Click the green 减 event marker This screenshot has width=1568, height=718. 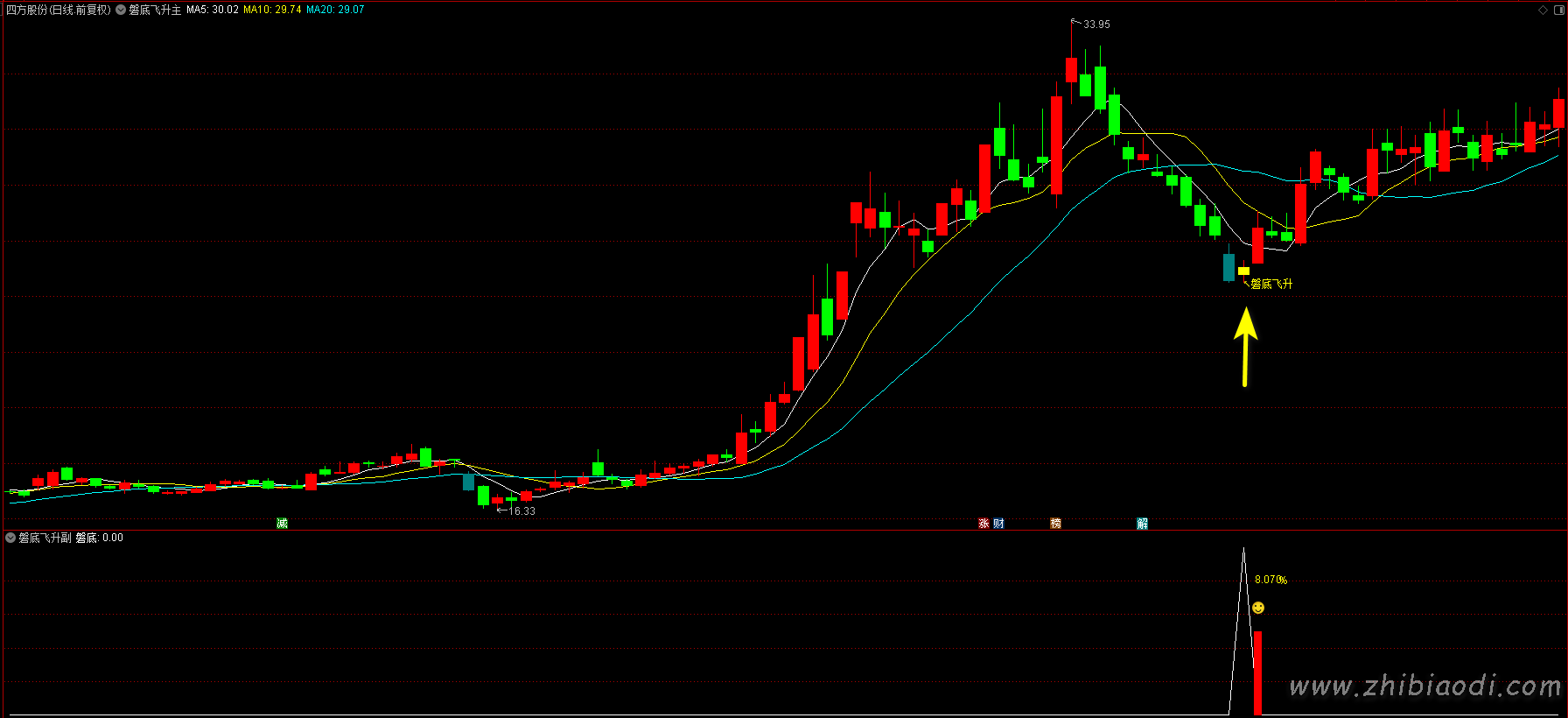[x=282, y=523]
